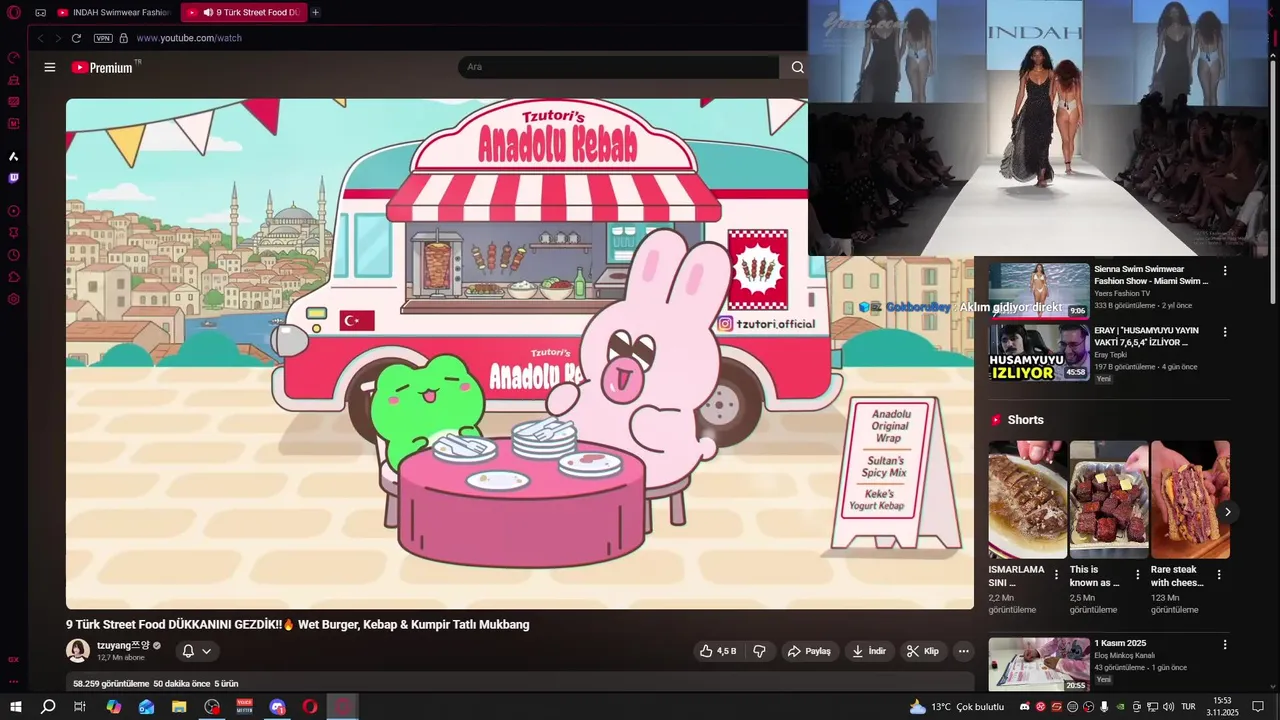Open tzuyang channel name link
This screenshot has width=1280, height=720.
click(x=123, y=646)
